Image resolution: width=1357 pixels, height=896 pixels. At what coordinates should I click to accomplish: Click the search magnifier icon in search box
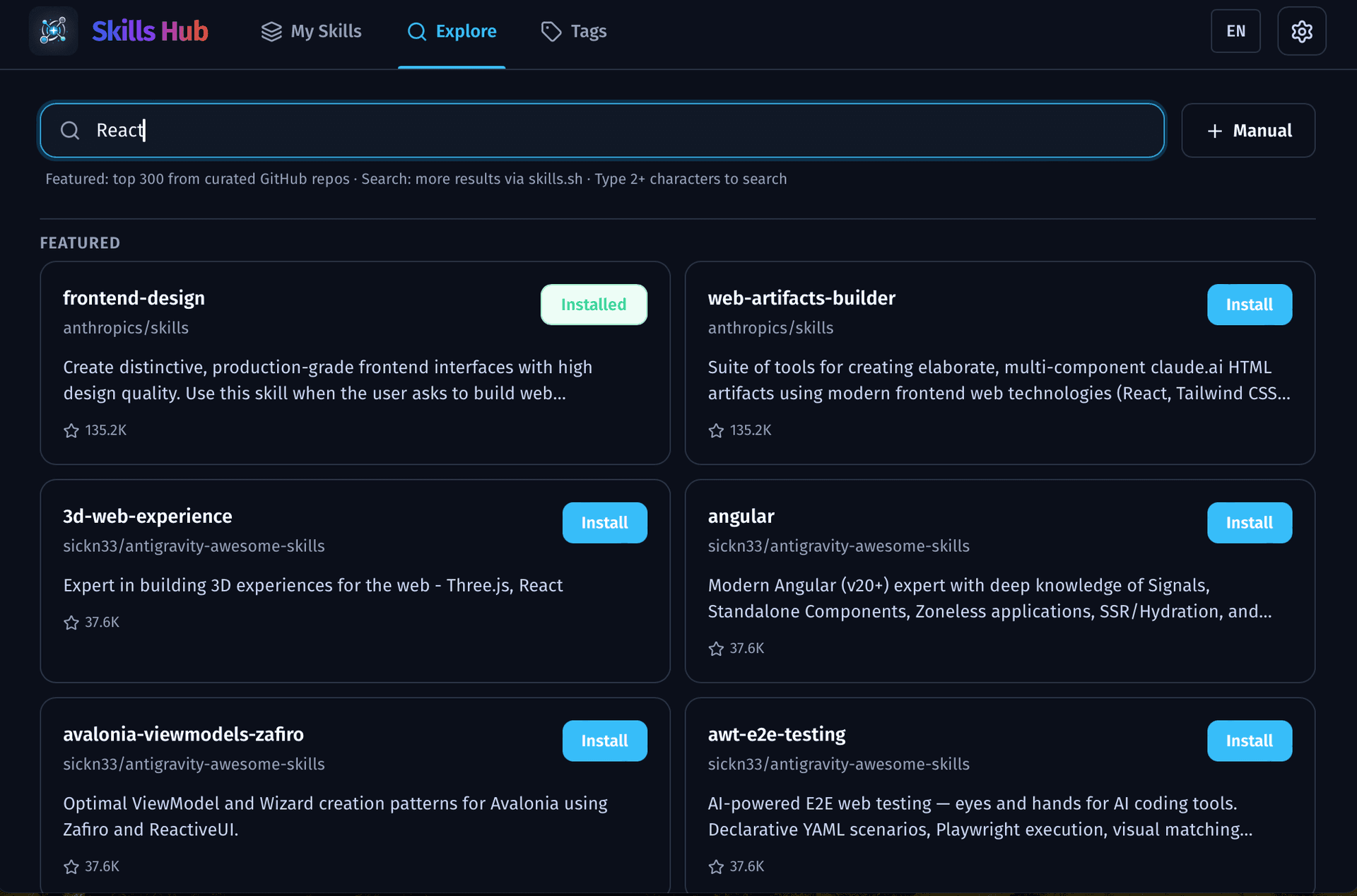(x=70, y=131)
